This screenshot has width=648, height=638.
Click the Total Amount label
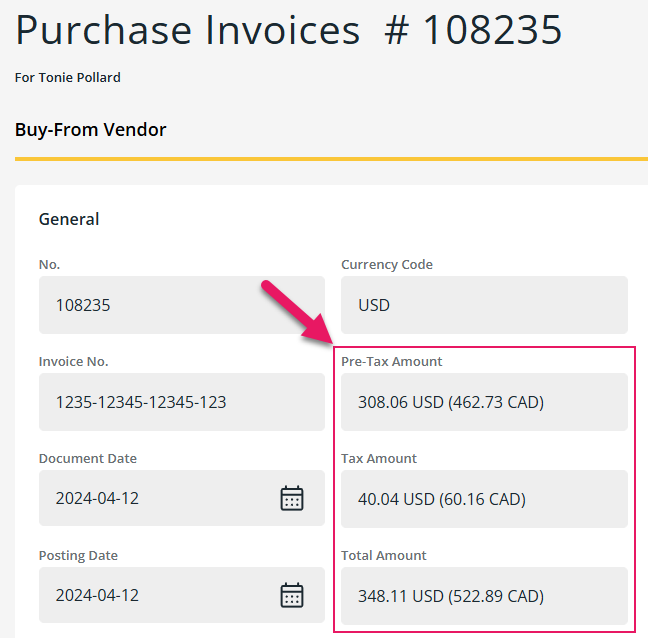point(384,555)
